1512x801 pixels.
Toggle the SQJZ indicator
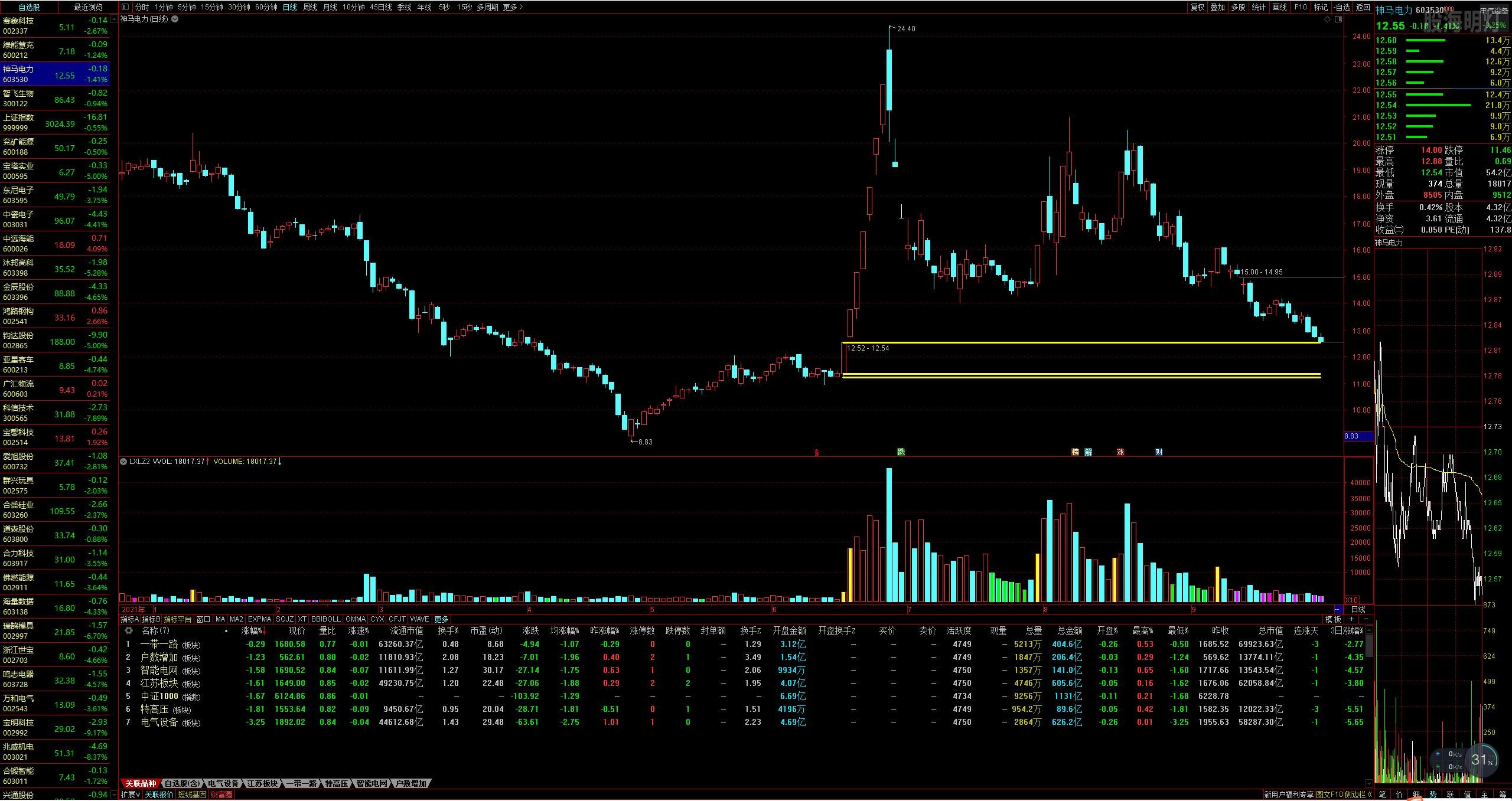pyautogui.click(x=285, y=619)
